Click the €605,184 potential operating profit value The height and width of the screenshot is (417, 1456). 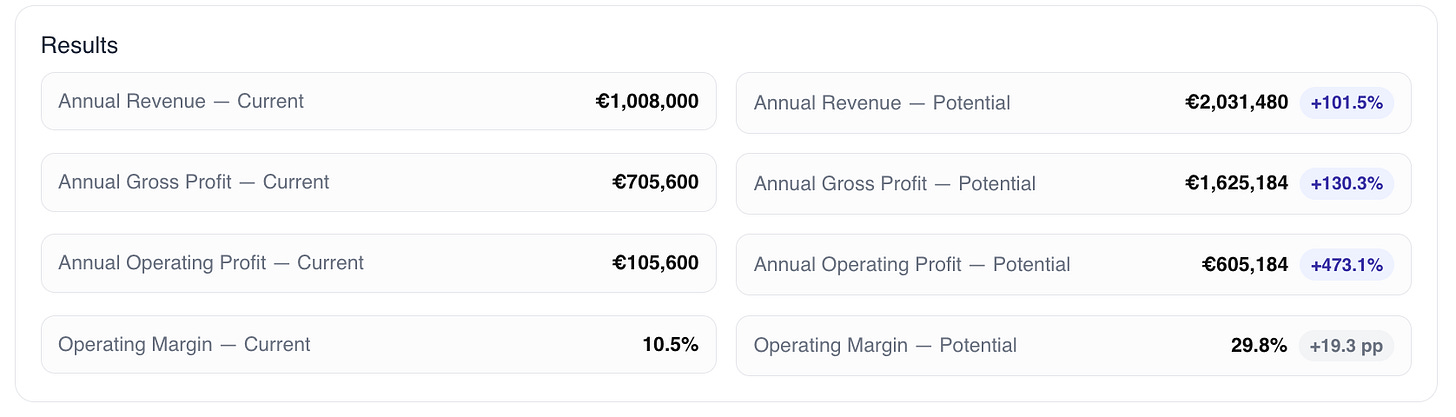[x=1244, y=265]
